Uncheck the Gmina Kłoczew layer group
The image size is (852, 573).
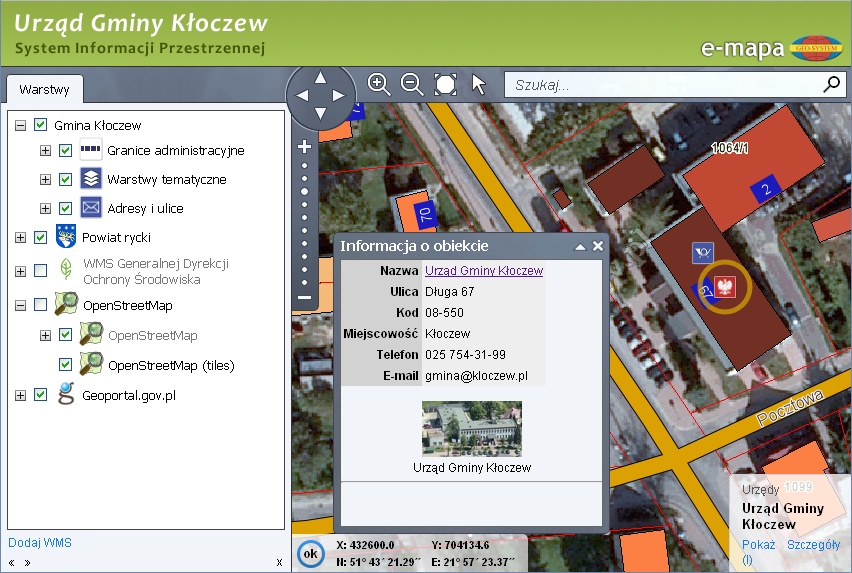click(40, 125)
